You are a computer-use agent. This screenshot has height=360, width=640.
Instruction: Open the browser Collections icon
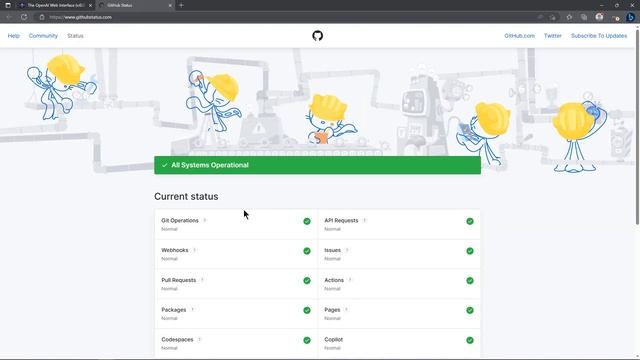[584, 17]
